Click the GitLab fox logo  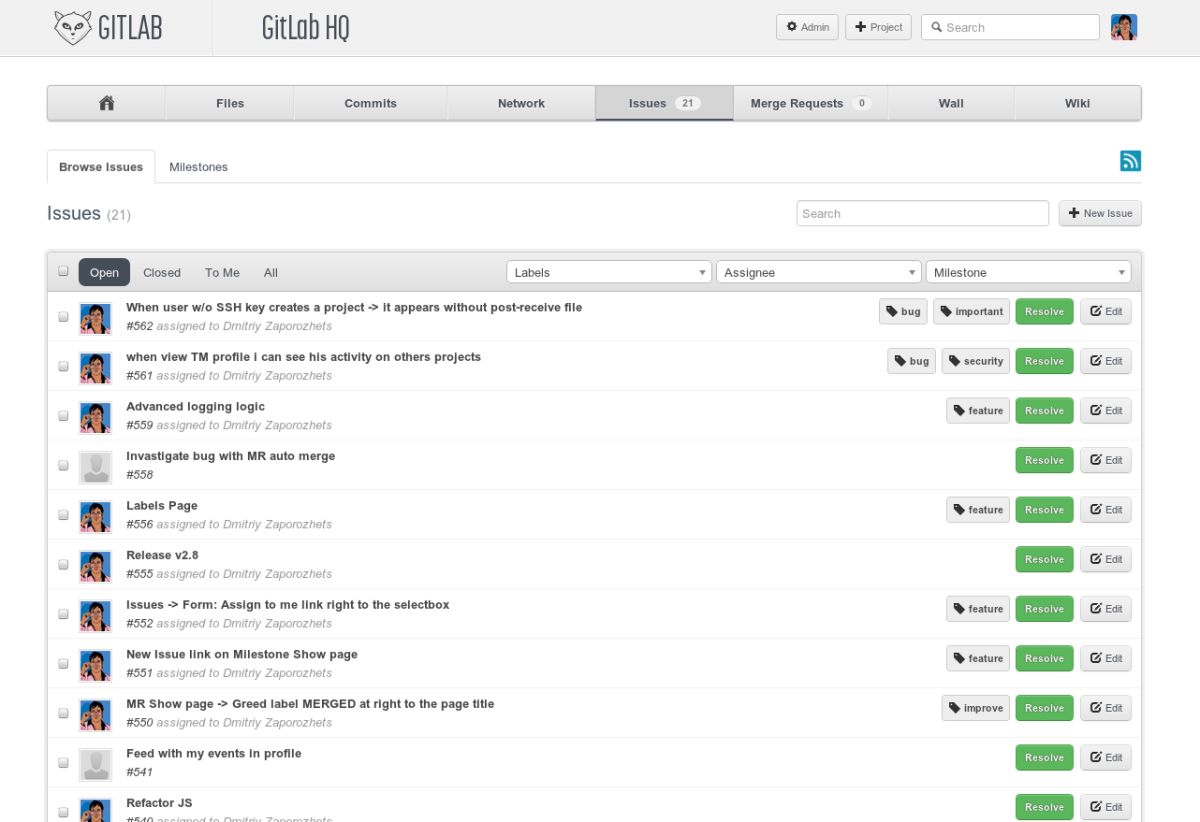pos(73,27)
